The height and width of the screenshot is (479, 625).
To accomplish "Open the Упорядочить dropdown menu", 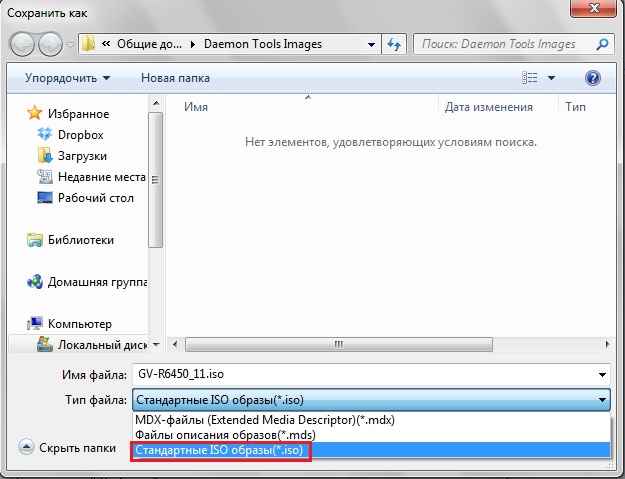I will 67,78.
